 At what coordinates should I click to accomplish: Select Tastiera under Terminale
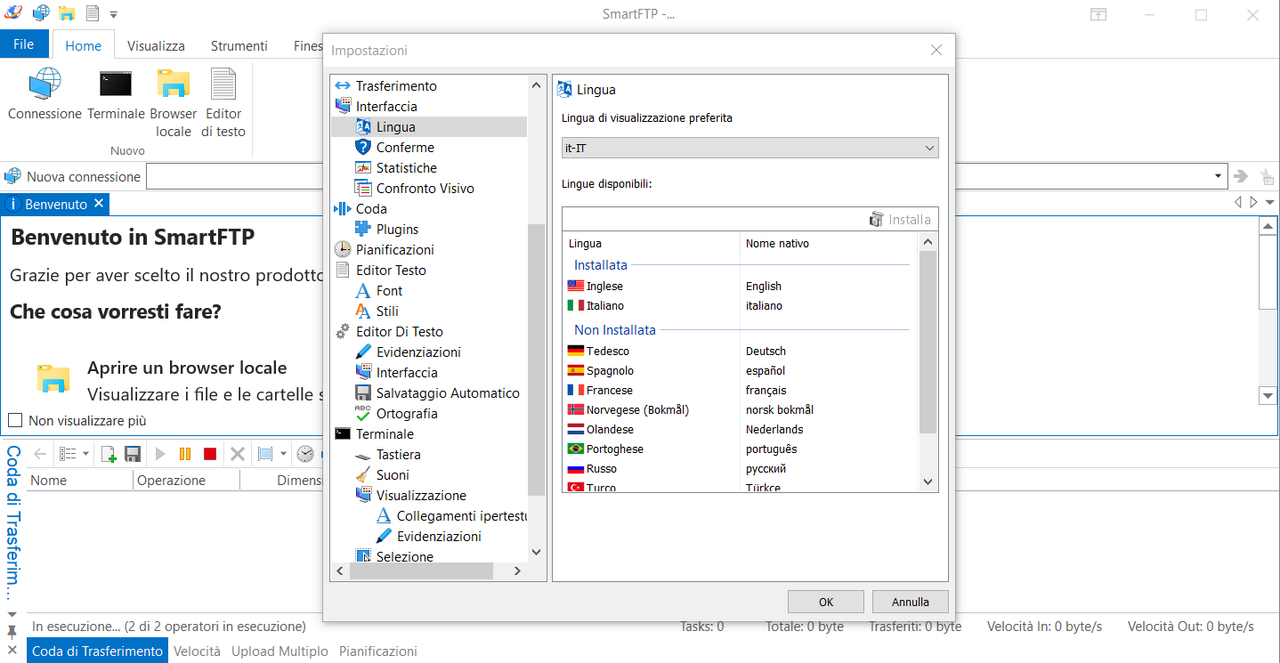(x=398, y=455)
